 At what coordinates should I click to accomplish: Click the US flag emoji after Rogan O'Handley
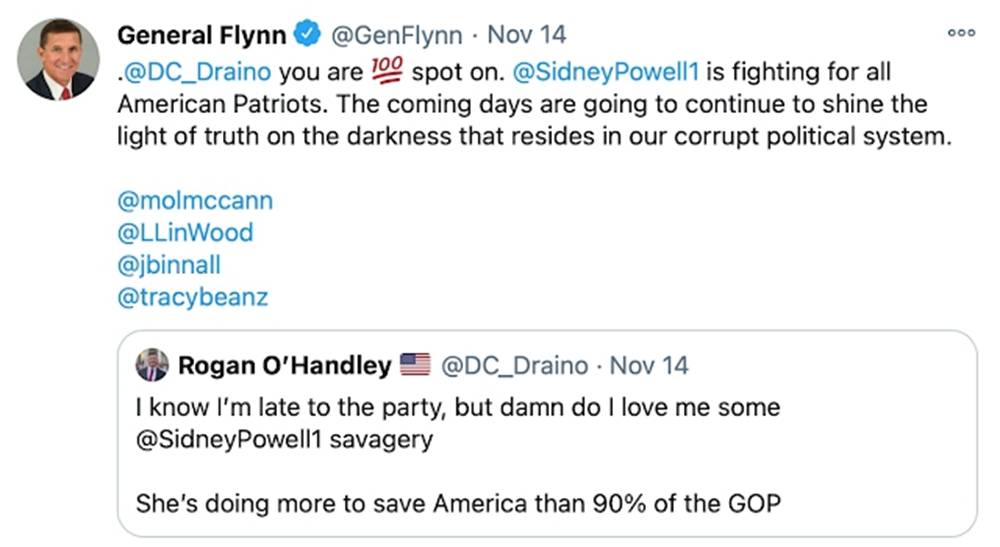(414, 366)
